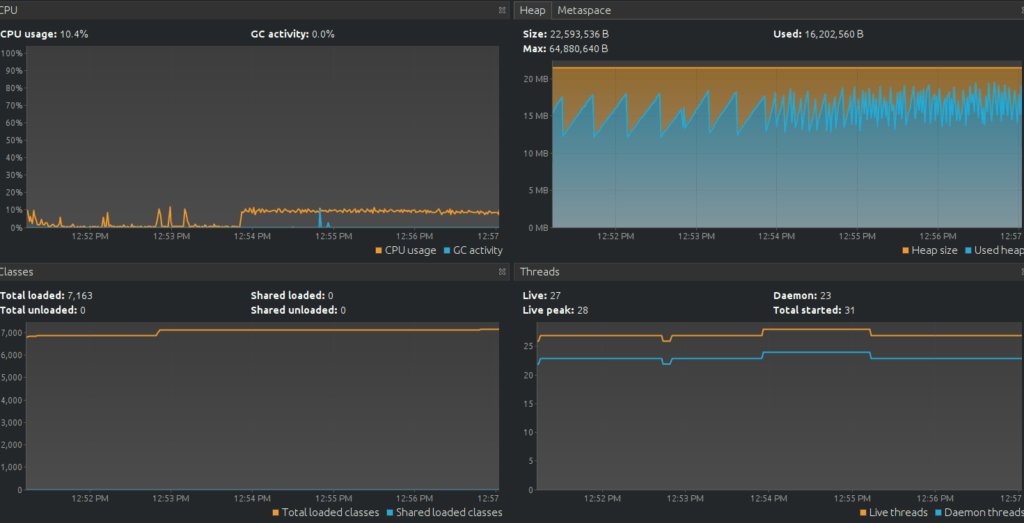Viewport: 1024px width, 523px height.
Task: Click the GC activity legend entry
Action: point(473,250)
